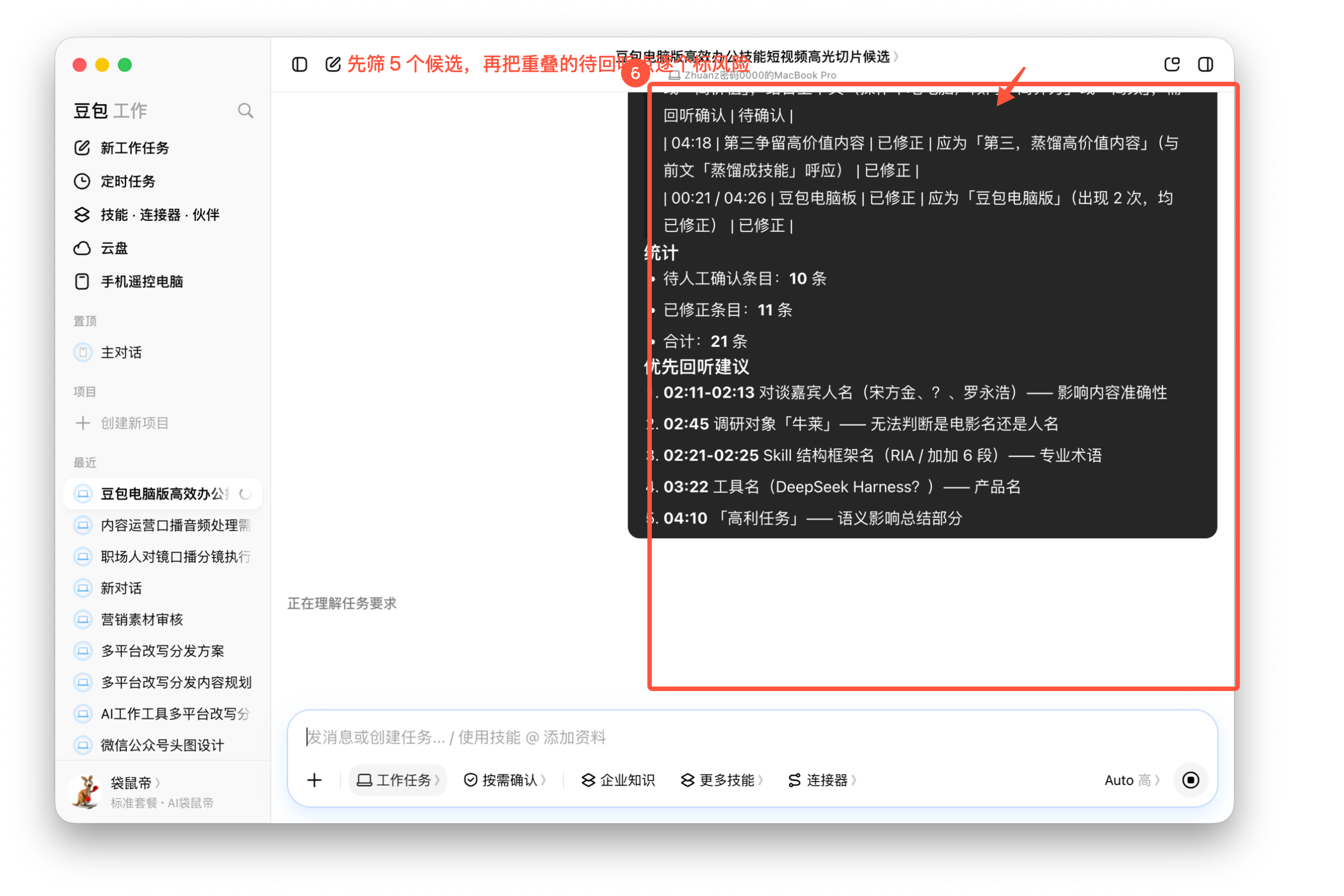The image size is (1344, 896).
Task: Click the 新工作任务 edit icon in sidebar
Action: 82,148
